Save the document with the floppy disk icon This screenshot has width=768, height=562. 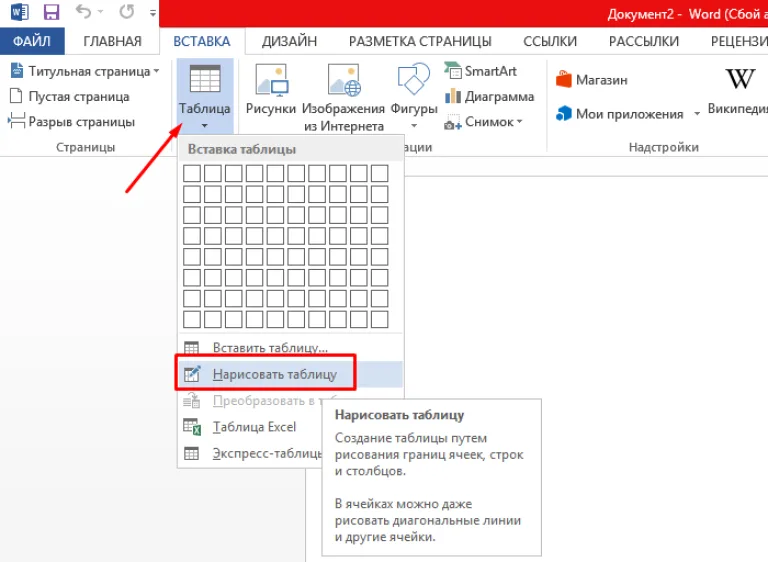coord(51,12)
